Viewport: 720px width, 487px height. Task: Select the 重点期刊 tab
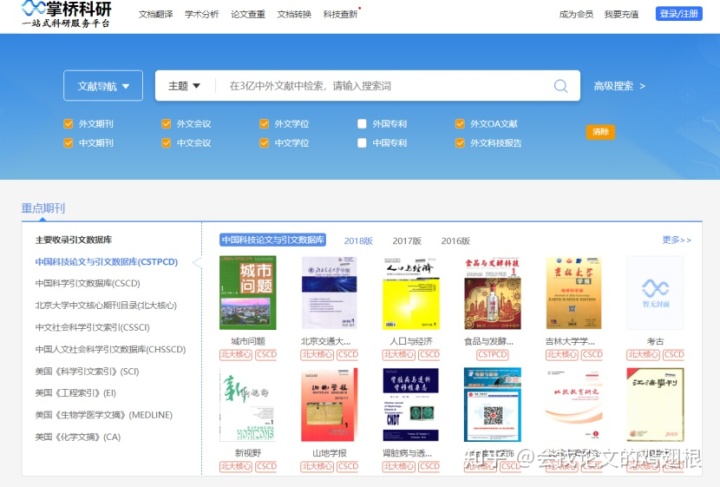43,208
